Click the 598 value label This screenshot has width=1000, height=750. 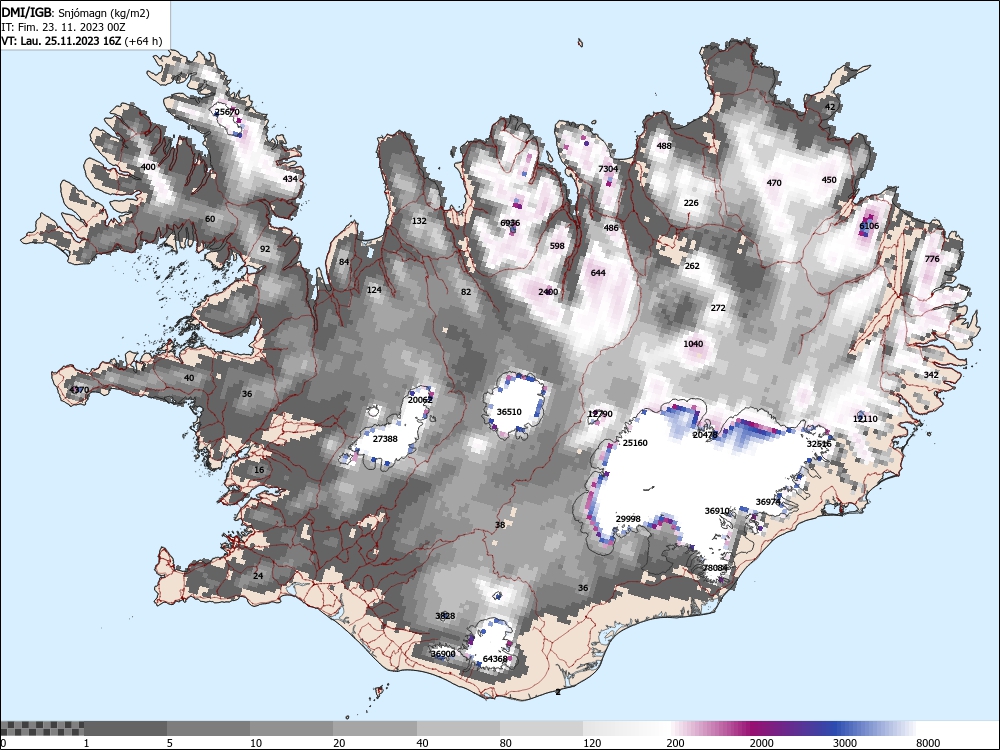click(557, 246)
